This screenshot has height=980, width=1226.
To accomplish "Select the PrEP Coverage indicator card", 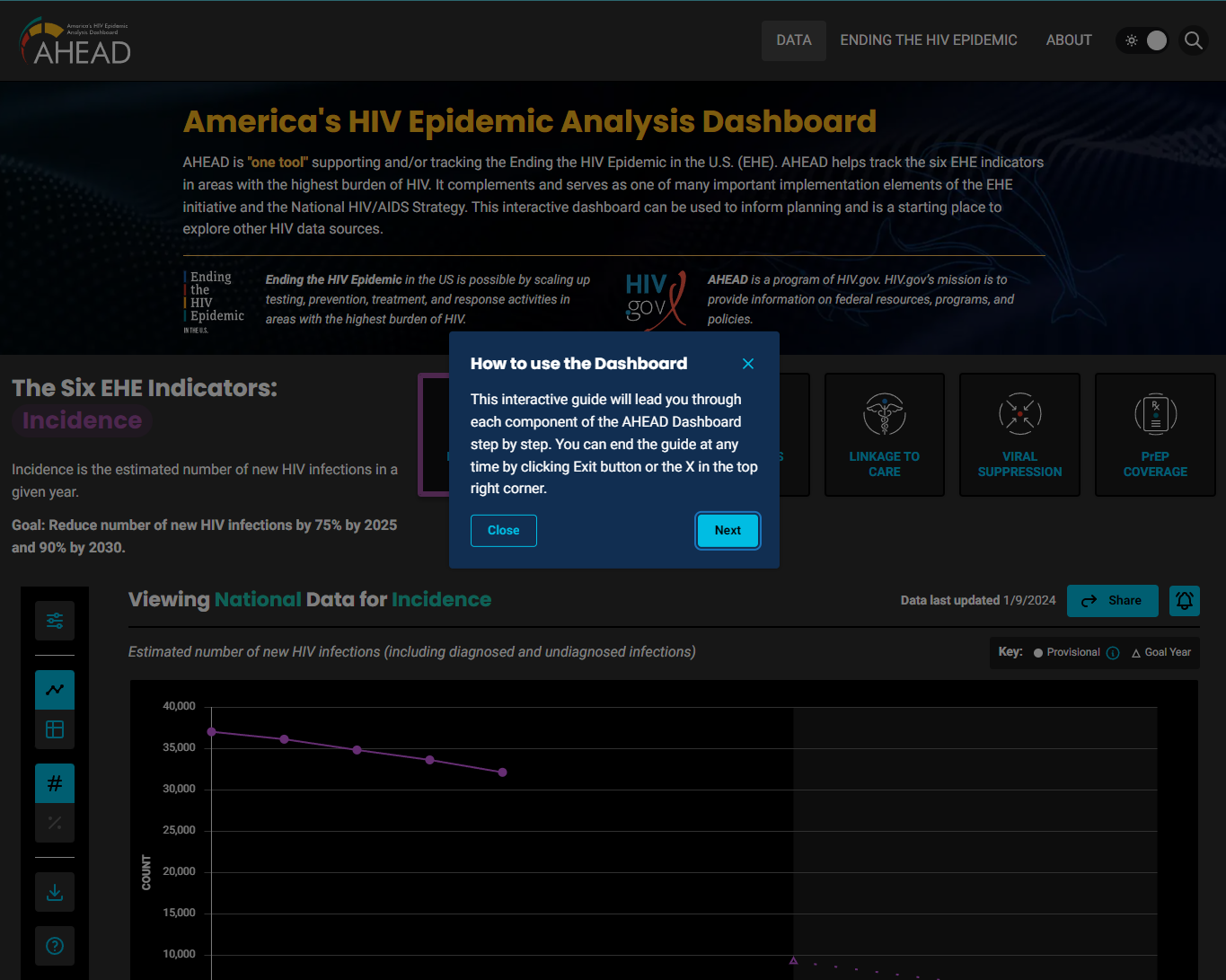I will pyautogui.click(x=1155, y=435).
